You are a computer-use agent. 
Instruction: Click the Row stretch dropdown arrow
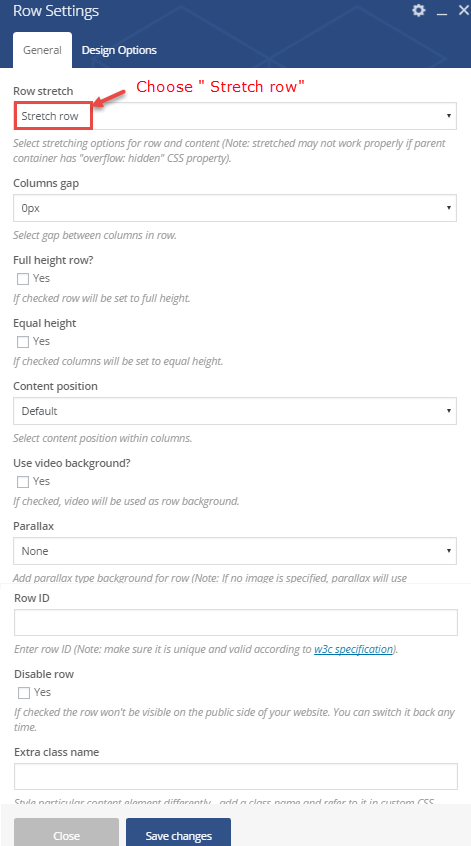click(448, 116)
